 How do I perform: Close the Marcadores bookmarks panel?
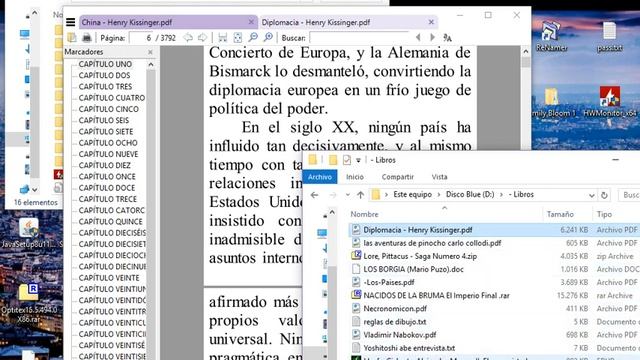click(x=150, y=52)
